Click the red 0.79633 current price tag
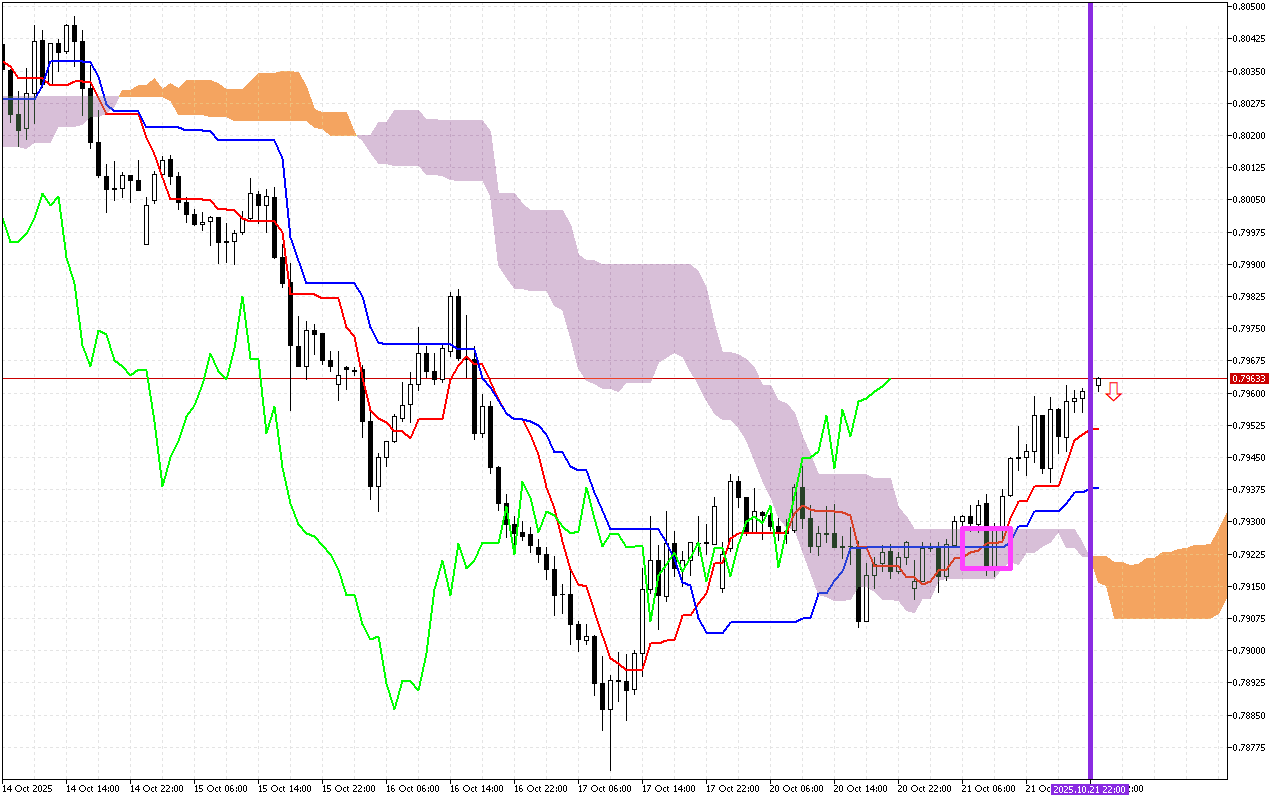This screenshot has height=800, width=1280. pyautogui.click(x=1248, y=379)
